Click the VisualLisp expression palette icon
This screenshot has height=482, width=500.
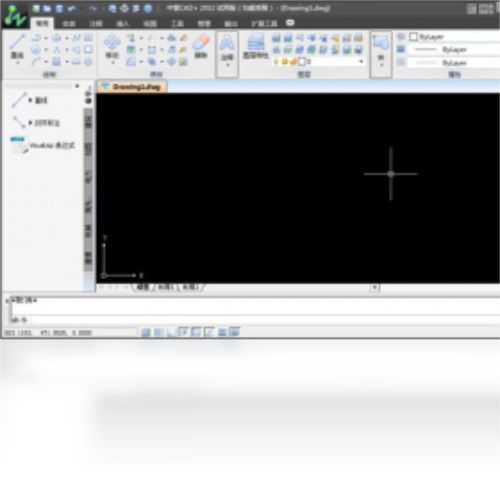click(x=18, y=145)
